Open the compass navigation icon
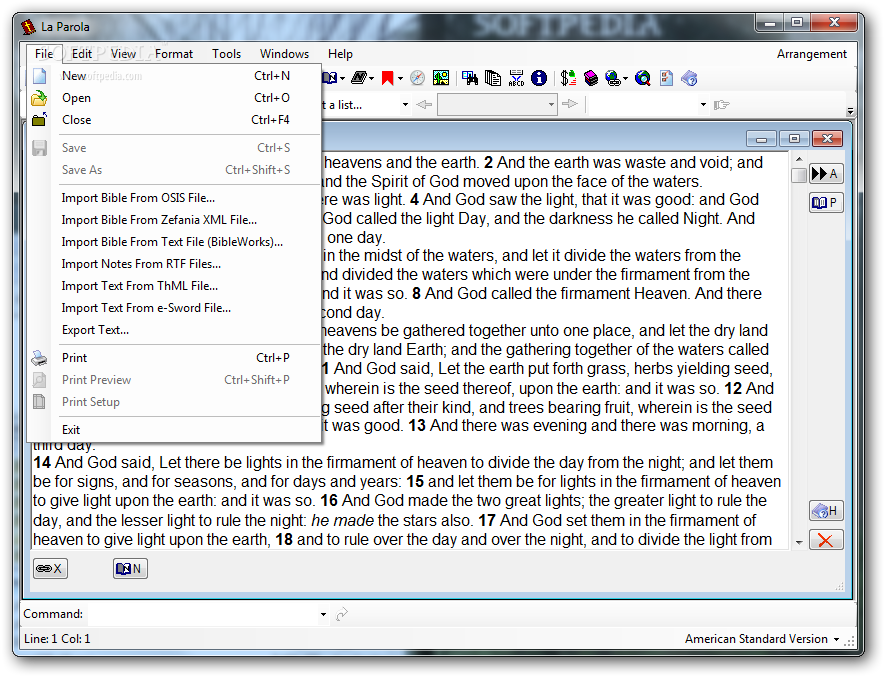885x677 pixels. point(417,78)
